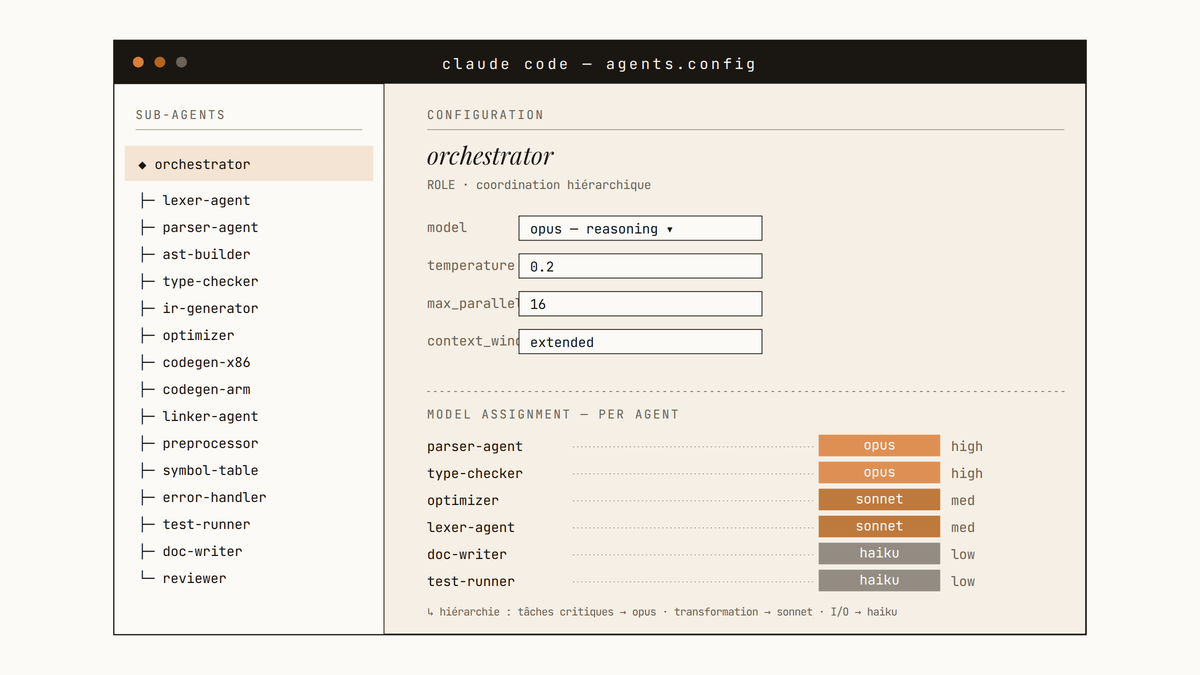The height and width of the screenshot is (675, 1200).
Task: Click the opus badge for type-checker
Action: tap(879, 473)
